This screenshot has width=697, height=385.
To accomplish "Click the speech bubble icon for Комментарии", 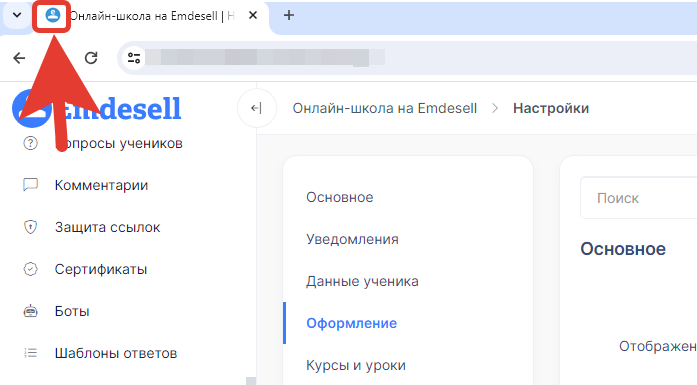I will click(30, 185).
